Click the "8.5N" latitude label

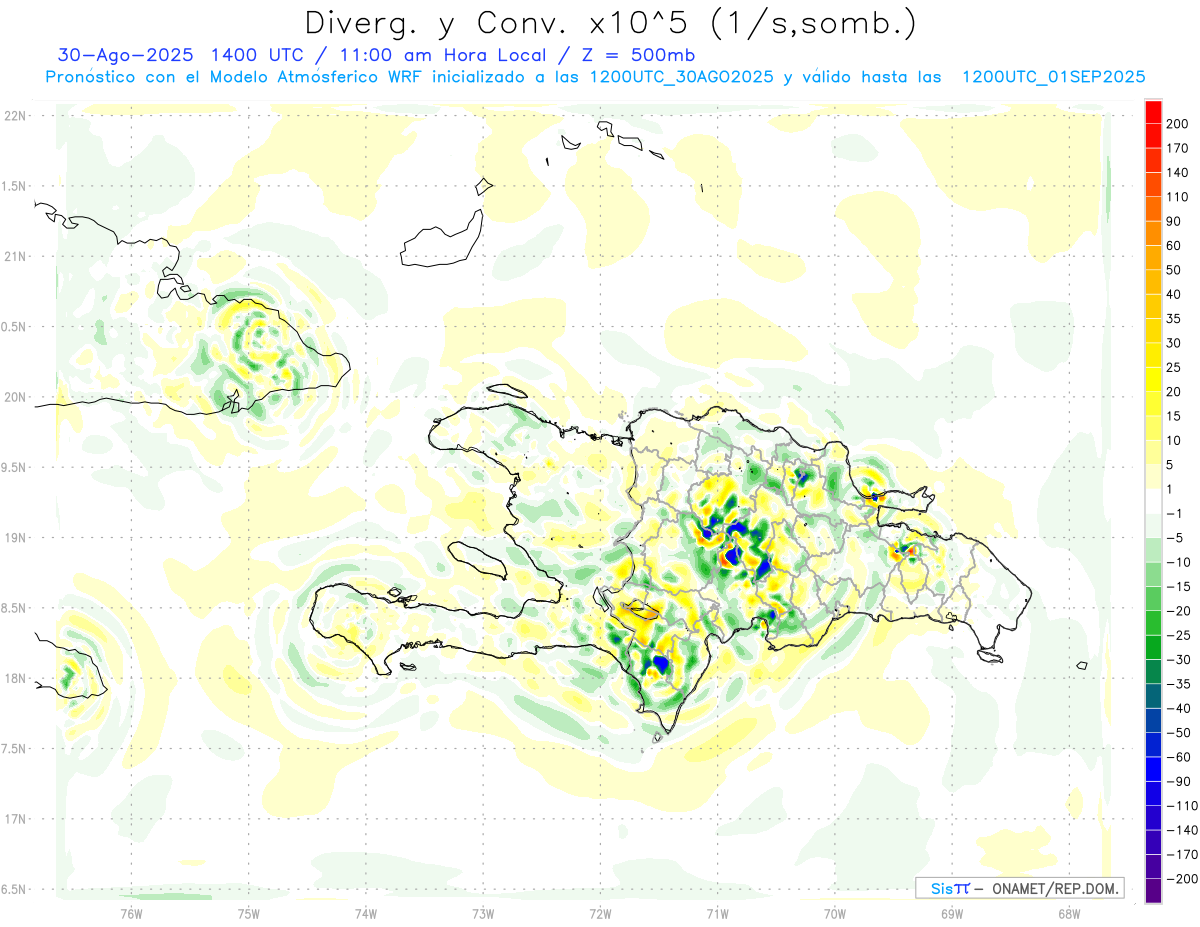(14, 608)
